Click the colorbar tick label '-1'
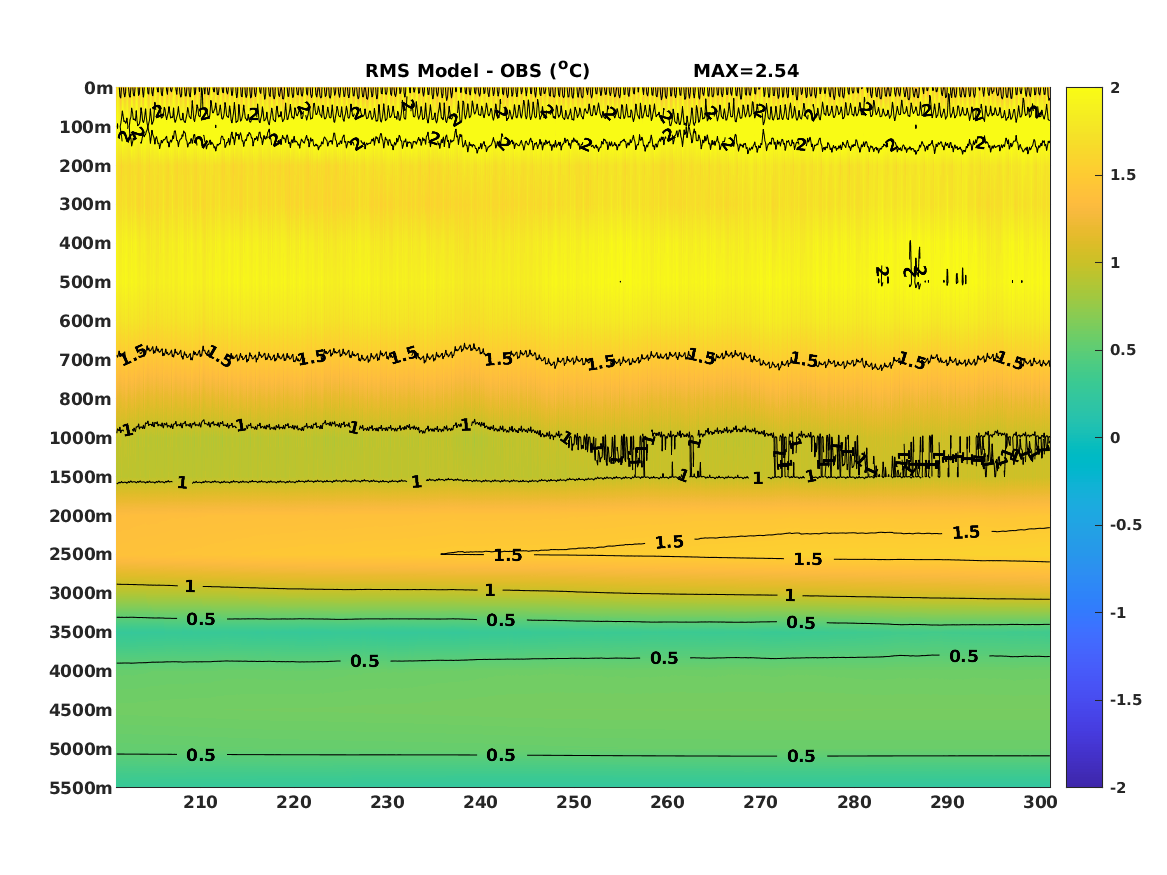Viewport: 1167px width, 875px height. [1118, 612]
